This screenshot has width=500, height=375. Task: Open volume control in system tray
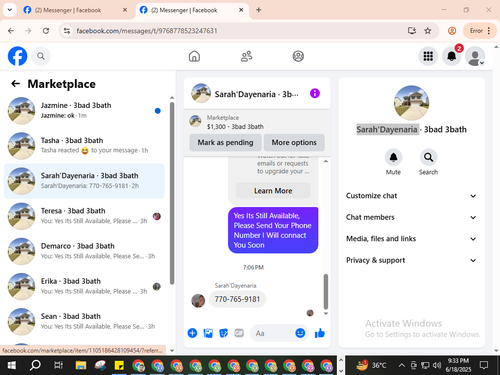click(437, 366)
